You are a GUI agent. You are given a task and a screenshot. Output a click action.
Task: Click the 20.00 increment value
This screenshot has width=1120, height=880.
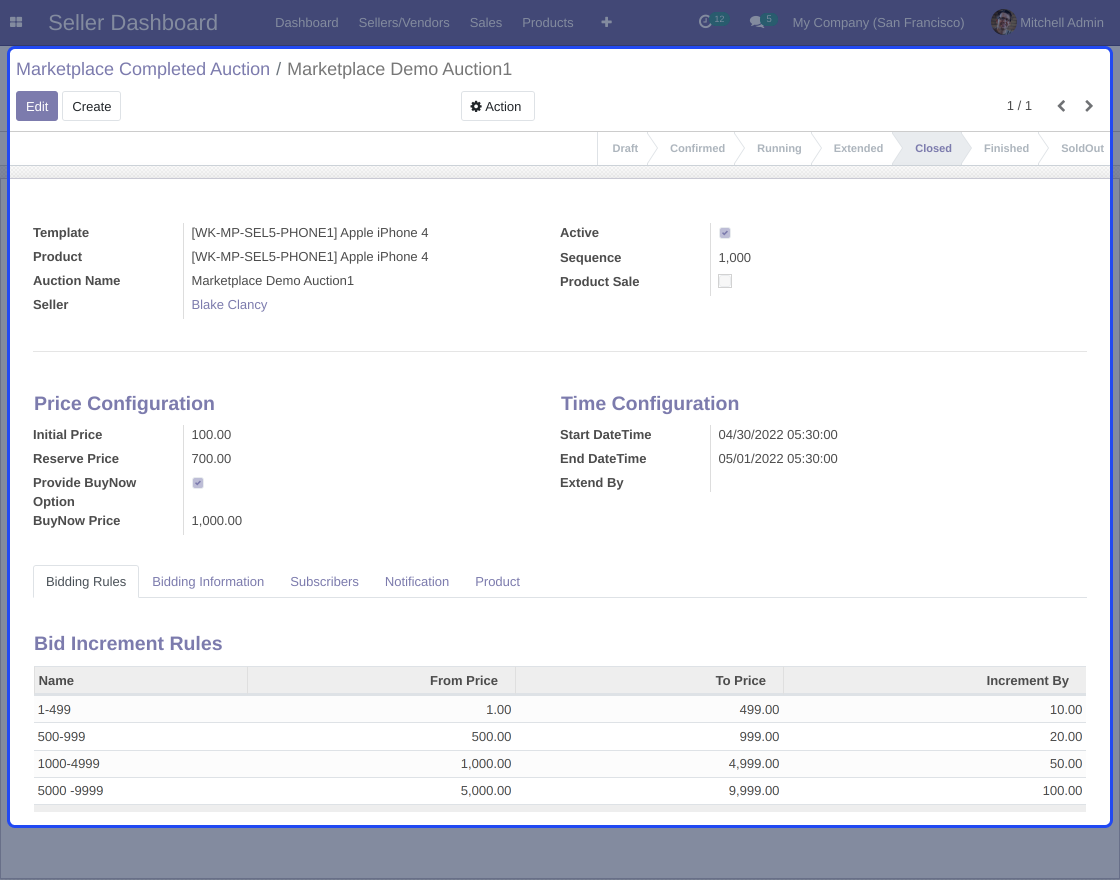(x=1066, y=736)
